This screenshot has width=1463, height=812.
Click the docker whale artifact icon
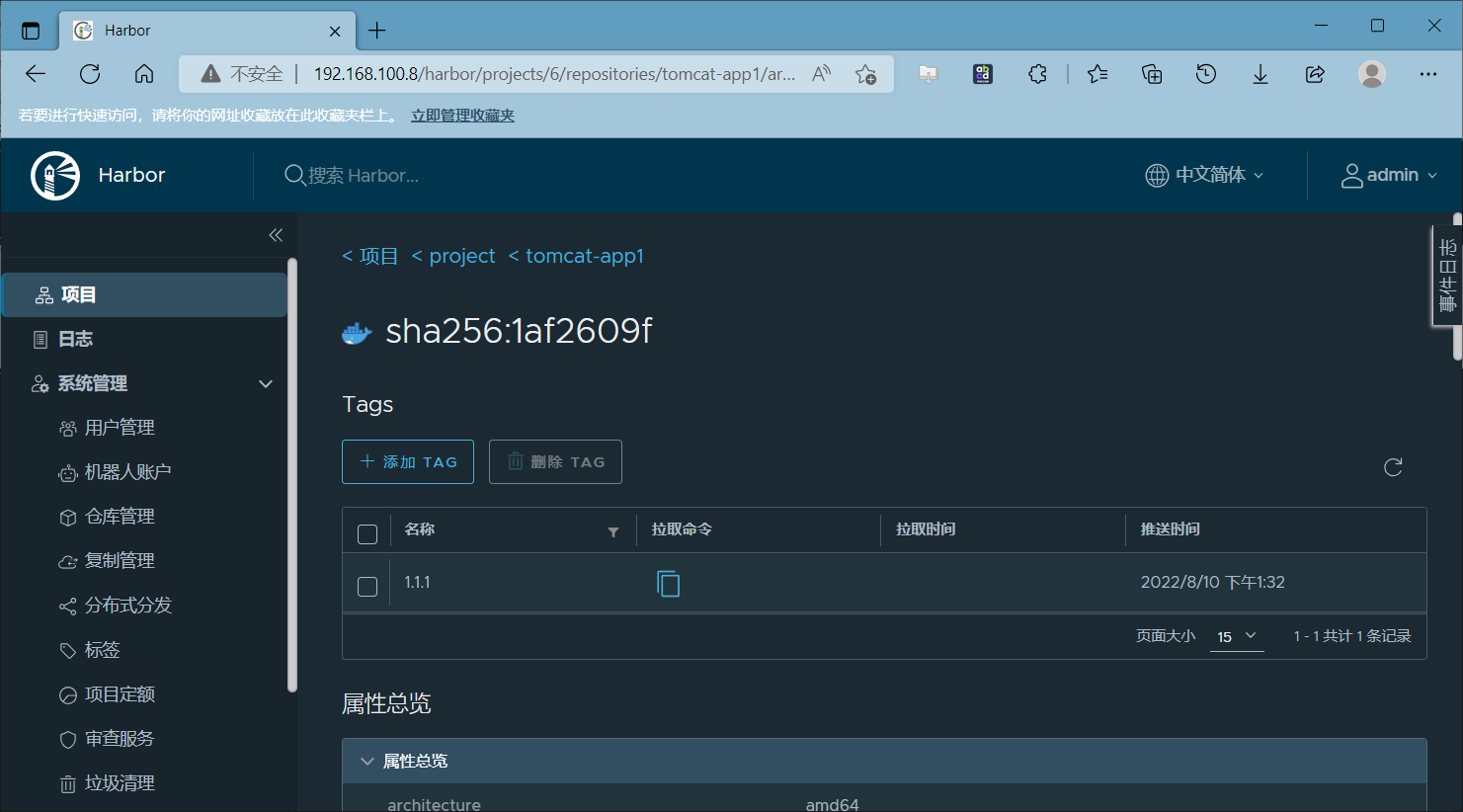pos(357,333)
